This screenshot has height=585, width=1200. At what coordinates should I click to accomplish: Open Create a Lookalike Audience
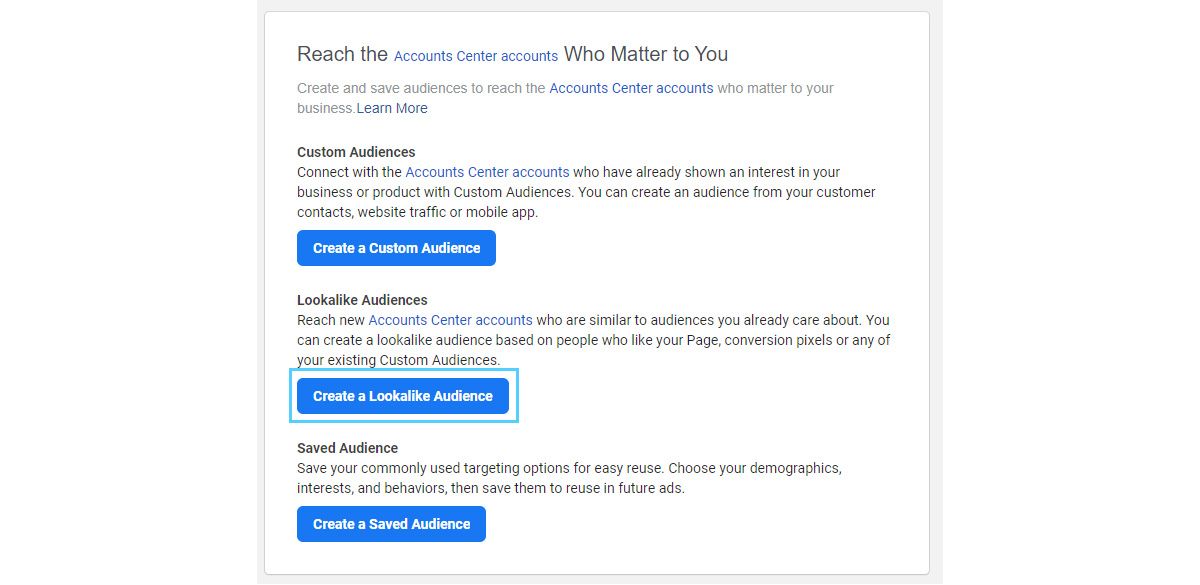coord(403,396)
